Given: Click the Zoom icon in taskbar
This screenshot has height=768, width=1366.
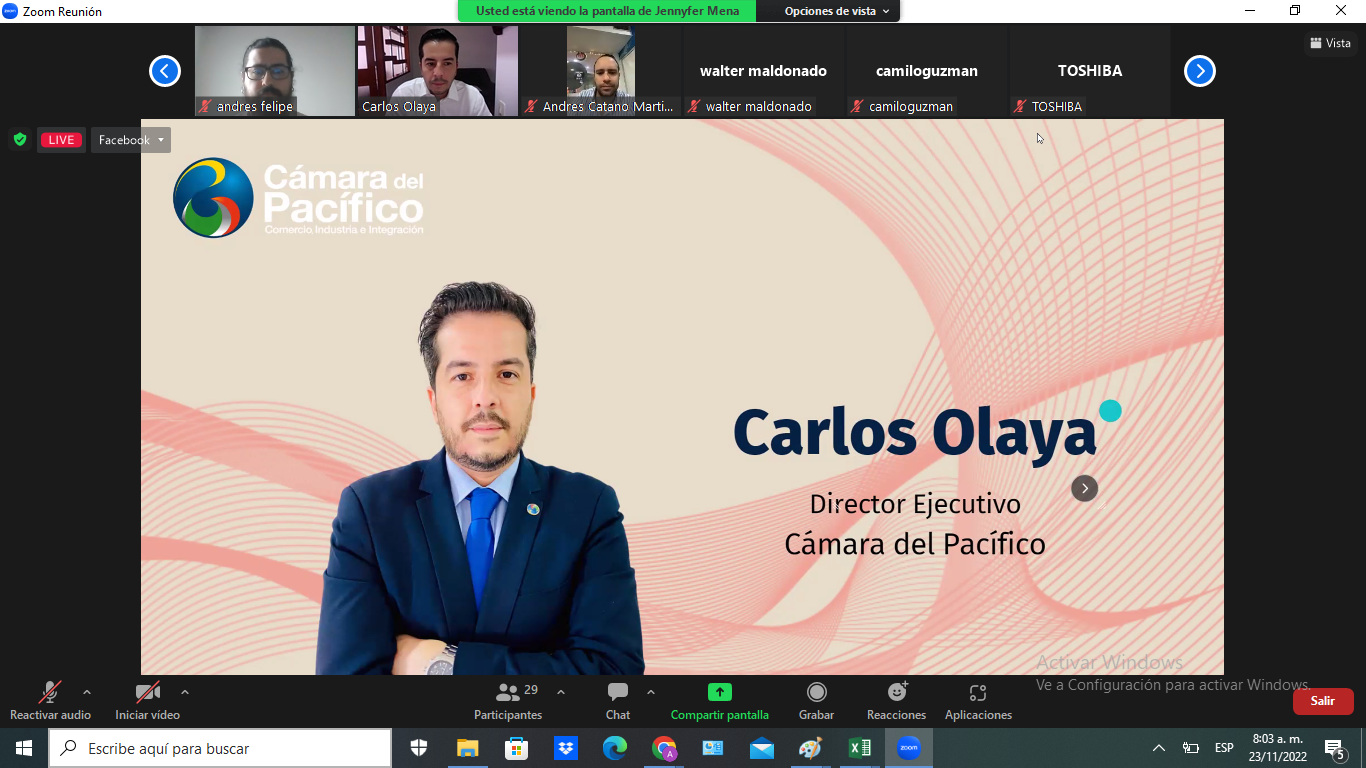Looking at the screenshot, I should [x=909, y=748].
